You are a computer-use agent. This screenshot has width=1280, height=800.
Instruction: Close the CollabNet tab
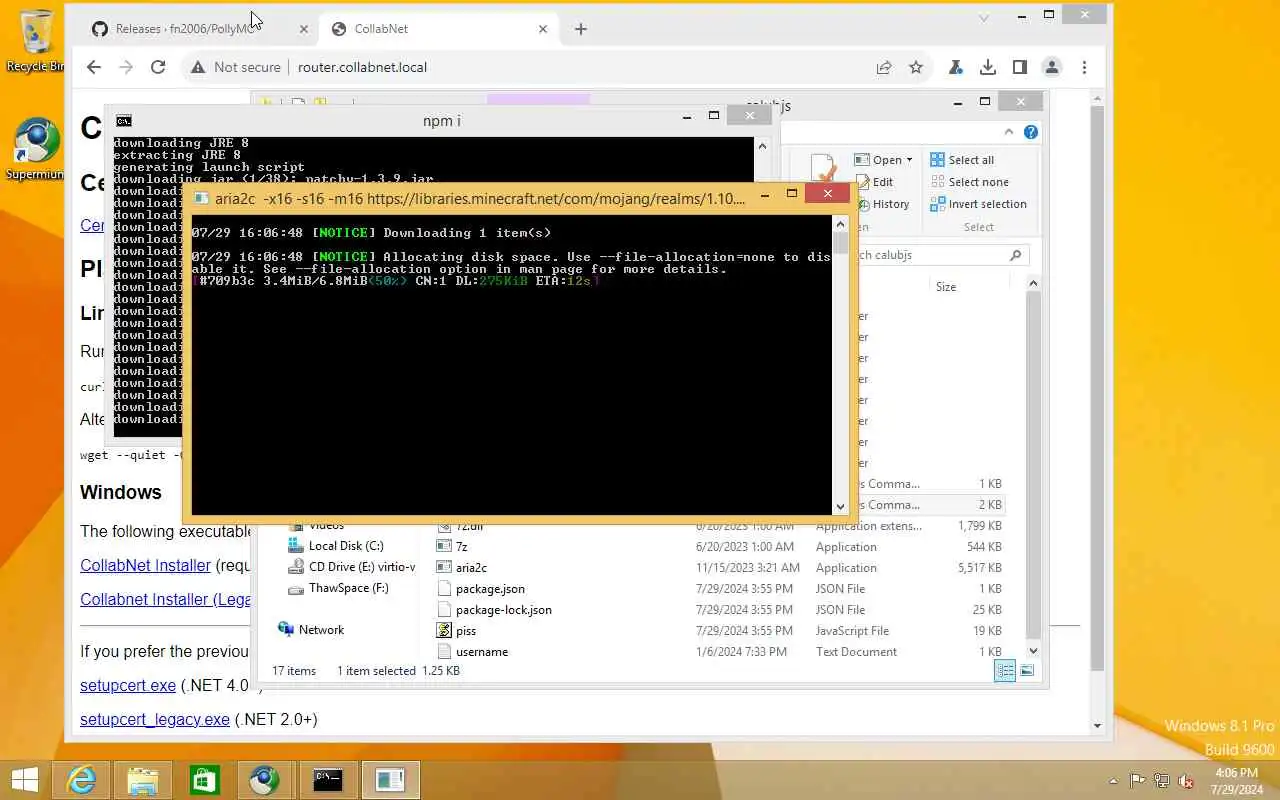coord(543,29)
